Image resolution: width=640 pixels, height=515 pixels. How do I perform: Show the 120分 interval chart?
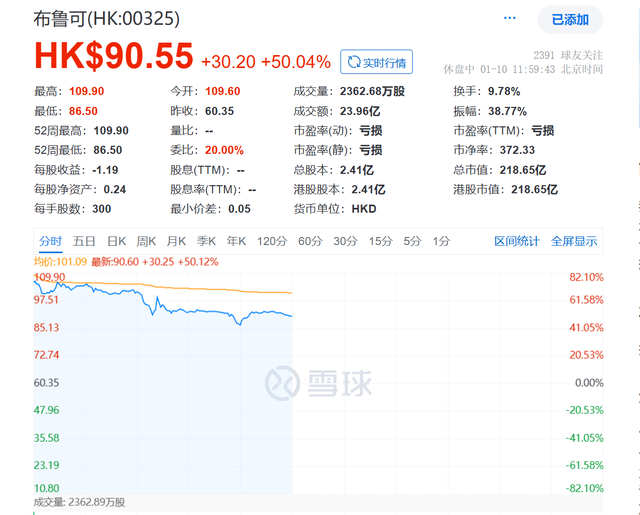272,241
